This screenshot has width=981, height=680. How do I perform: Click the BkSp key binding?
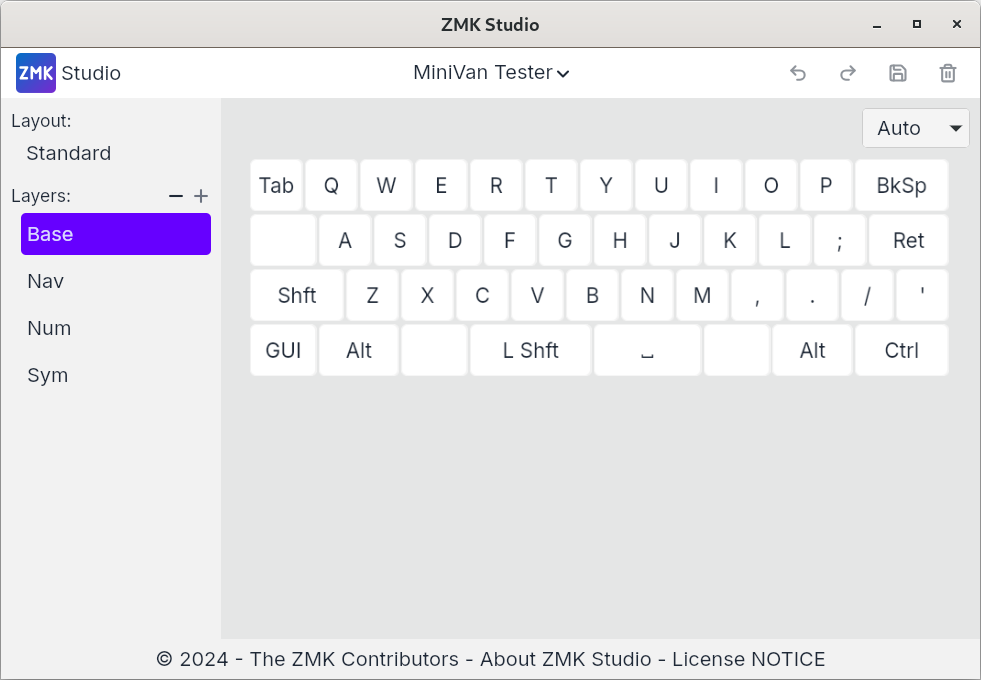point(900,185)
